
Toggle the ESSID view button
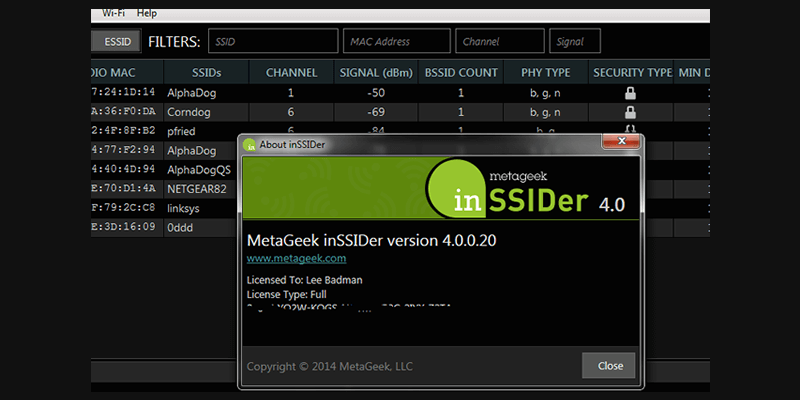click(115, 41)
